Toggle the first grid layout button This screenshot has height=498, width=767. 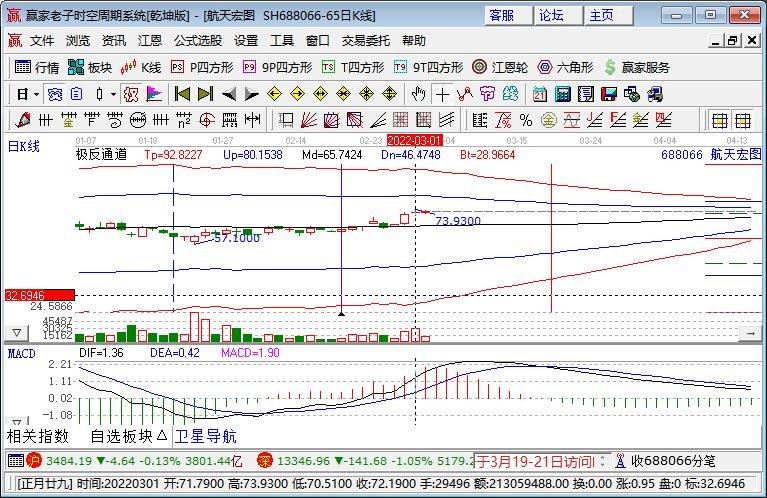(720, 120)
